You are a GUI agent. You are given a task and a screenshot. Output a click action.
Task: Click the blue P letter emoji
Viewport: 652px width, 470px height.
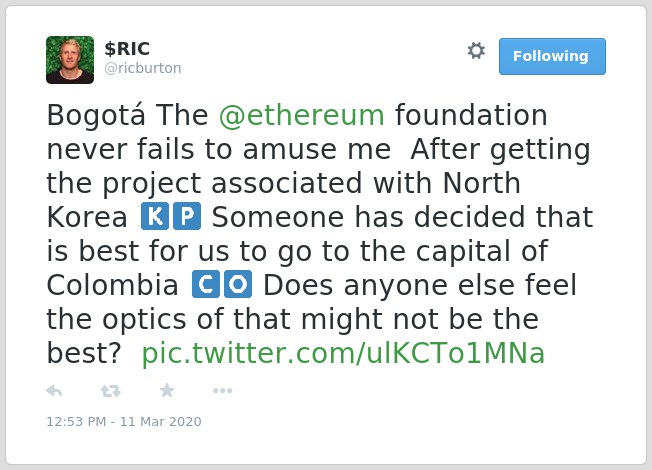point(187,216)
